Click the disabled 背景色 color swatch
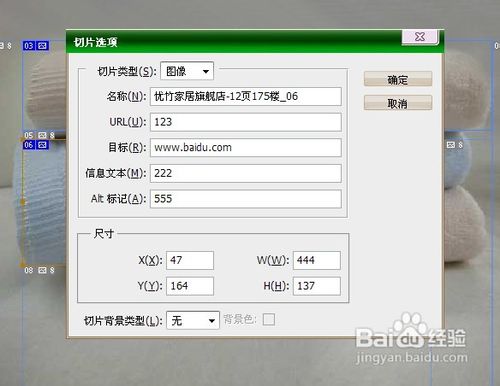 pos(269,319)
